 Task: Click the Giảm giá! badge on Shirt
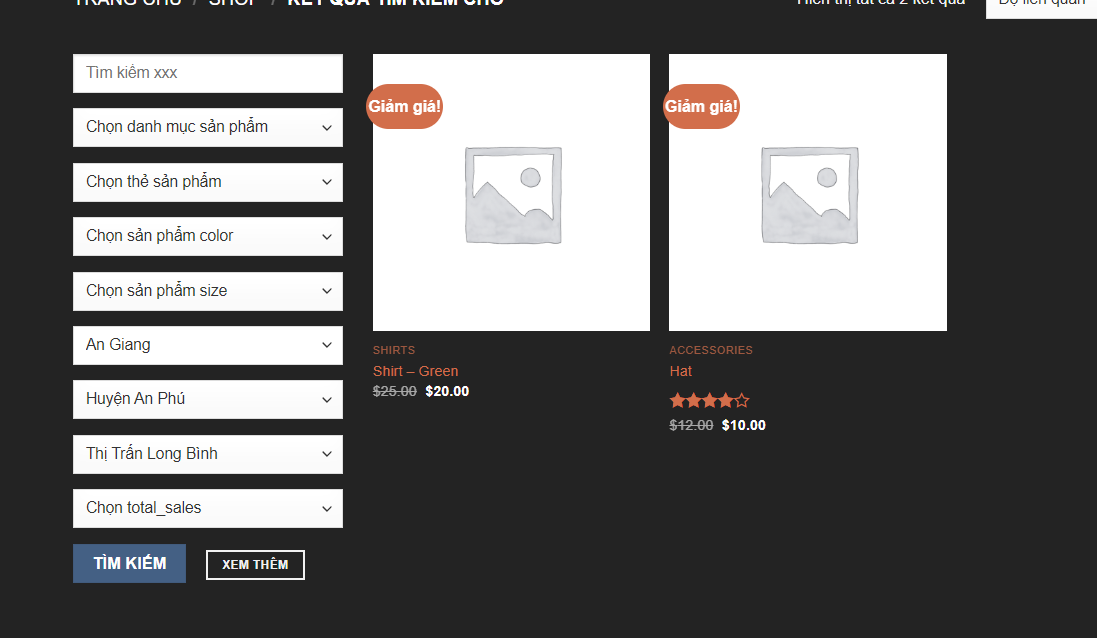click(x=405, y=106)
